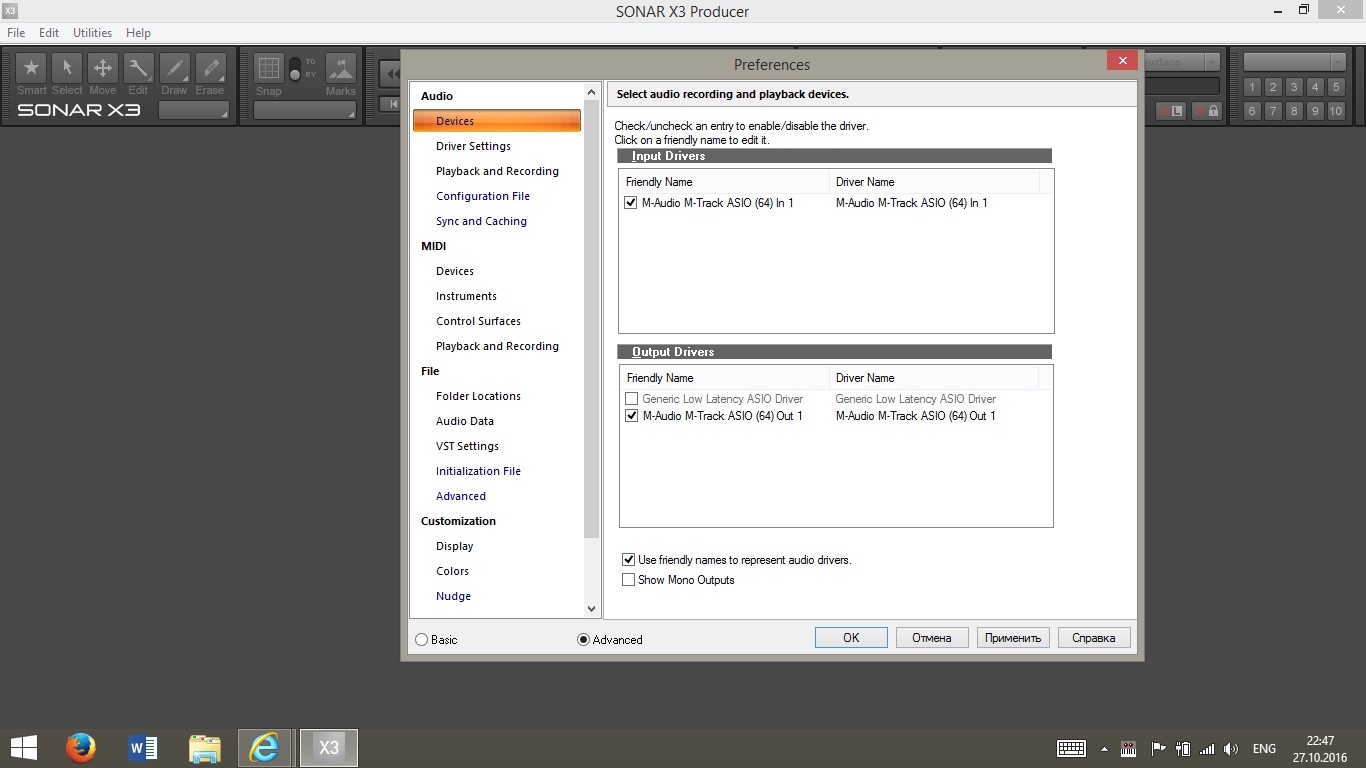Open Word from the taskbar
This screenshot has height=768, width=1366.
click(142, 747)
